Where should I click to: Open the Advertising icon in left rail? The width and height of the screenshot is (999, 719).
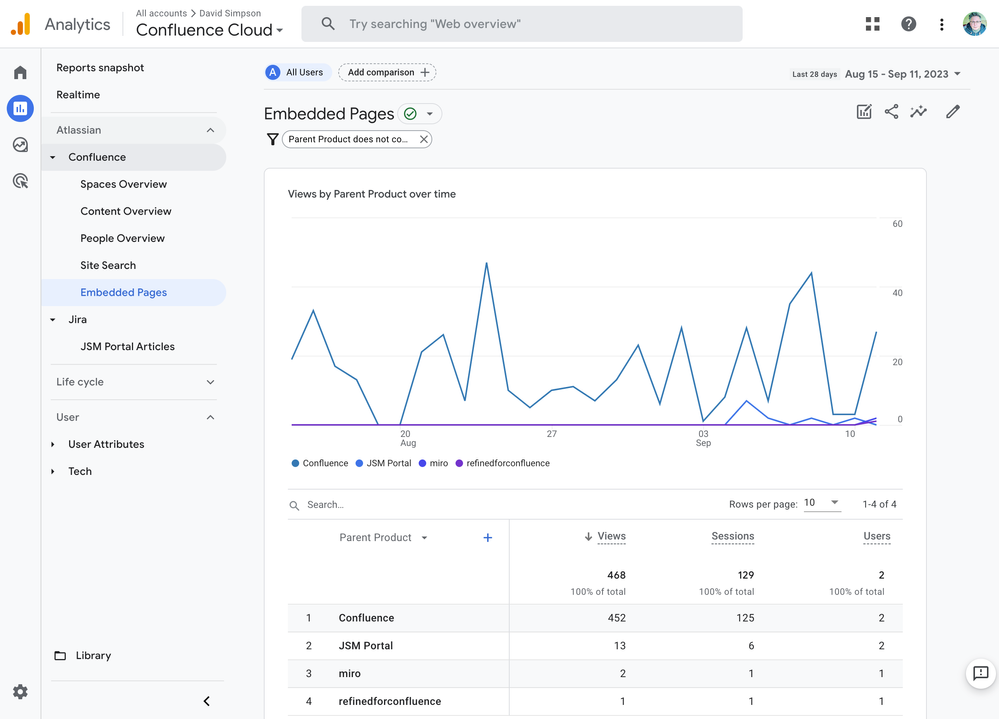(x=20, y=181)
